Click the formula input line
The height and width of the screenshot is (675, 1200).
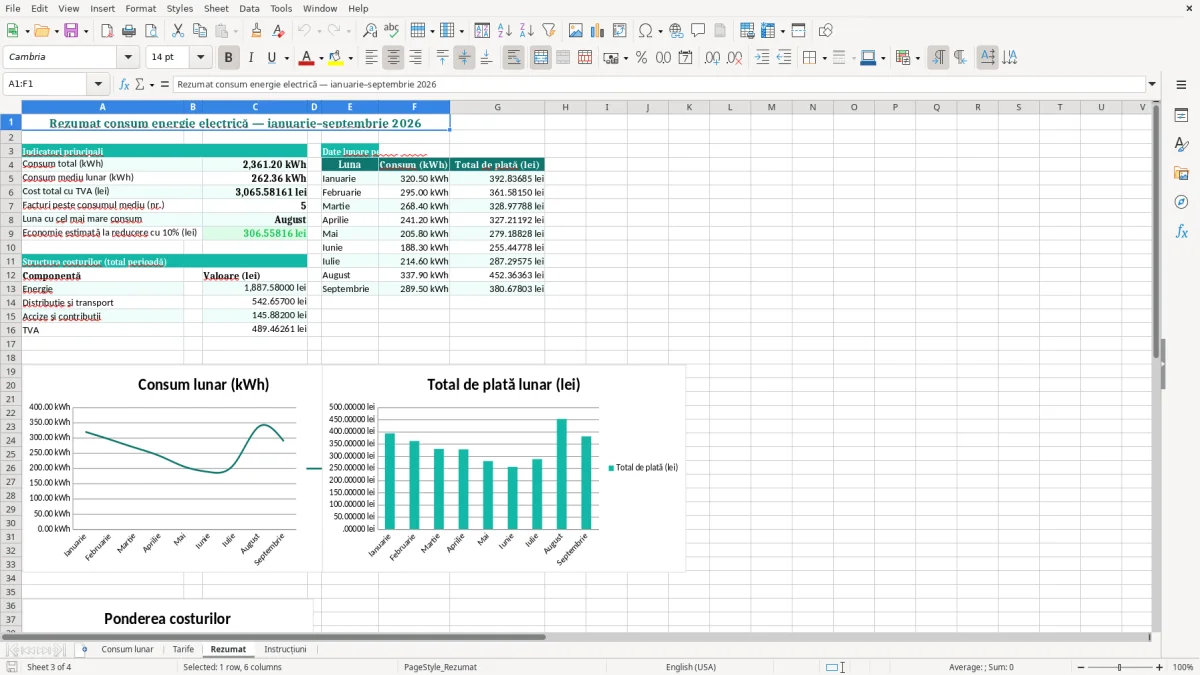coord(659,85)
